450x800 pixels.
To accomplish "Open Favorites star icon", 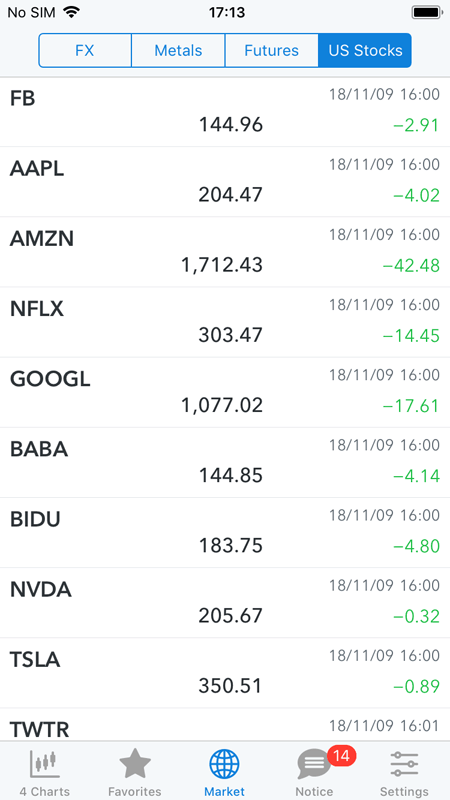I will pos(135,764).
